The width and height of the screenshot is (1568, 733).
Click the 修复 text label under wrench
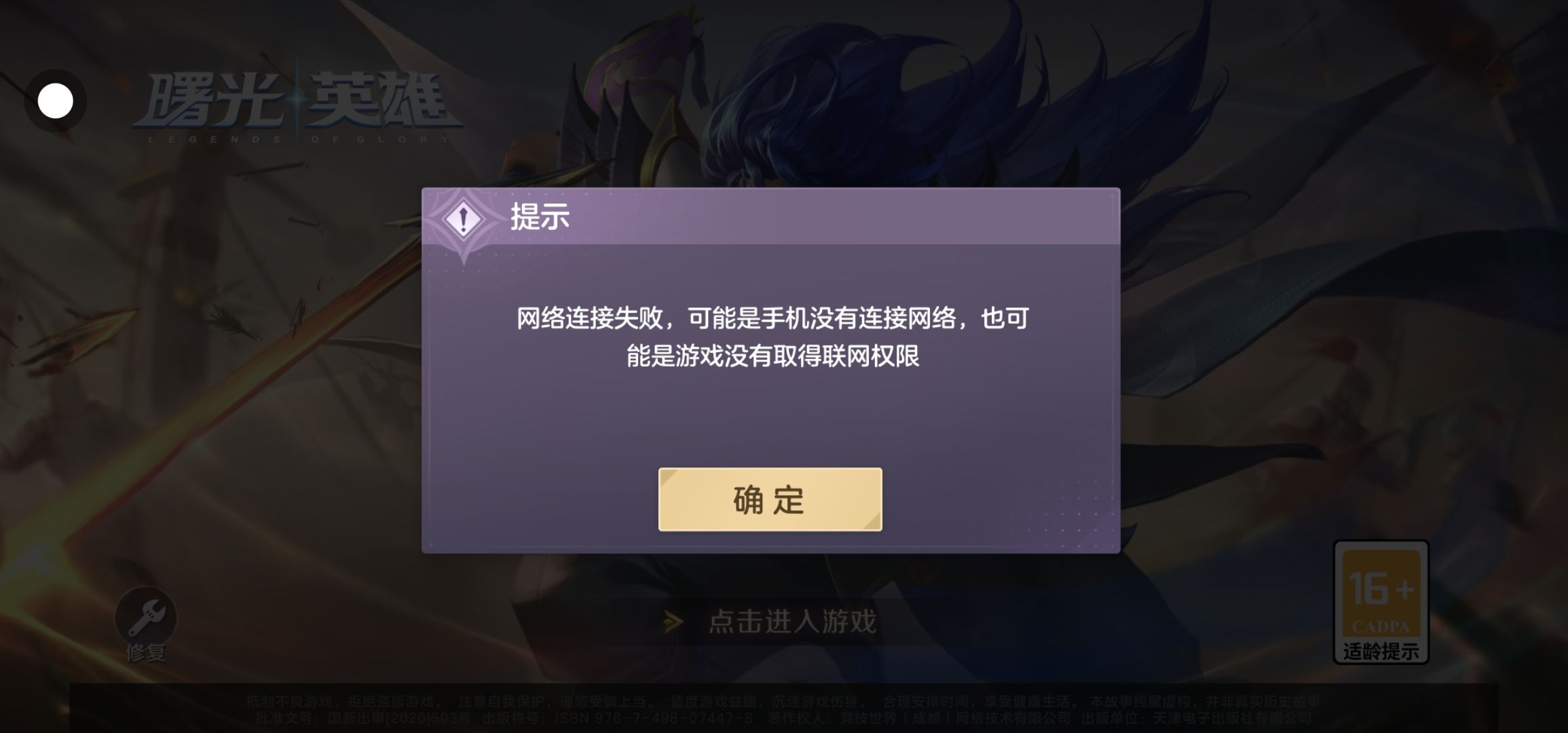click(145, 652)
